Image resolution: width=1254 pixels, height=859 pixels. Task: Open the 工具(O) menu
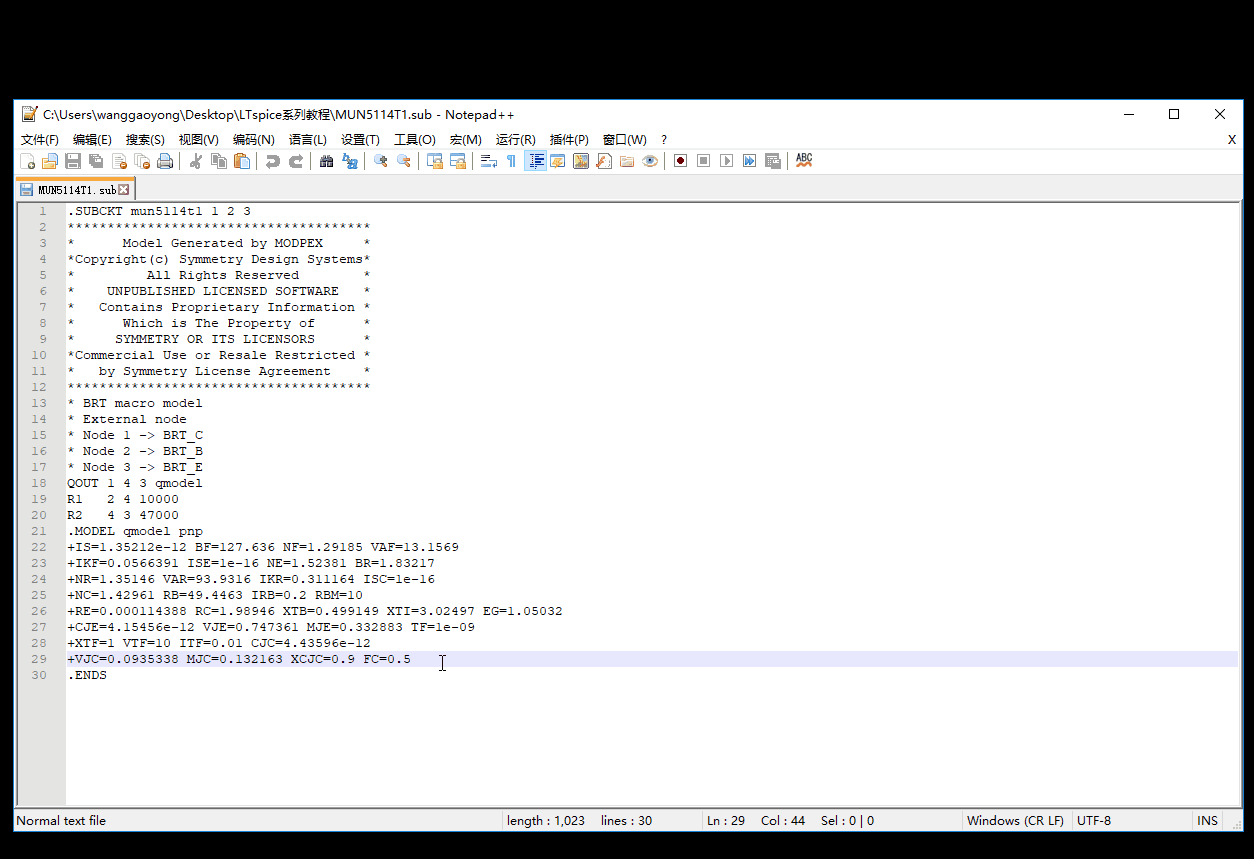click(415, 140)
